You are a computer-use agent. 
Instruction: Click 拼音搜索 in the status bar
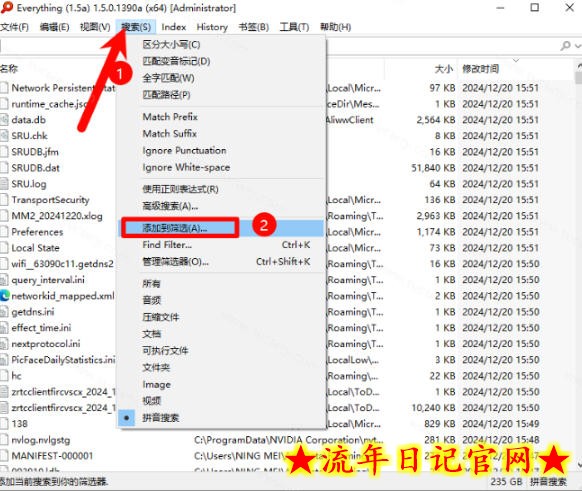548,482
